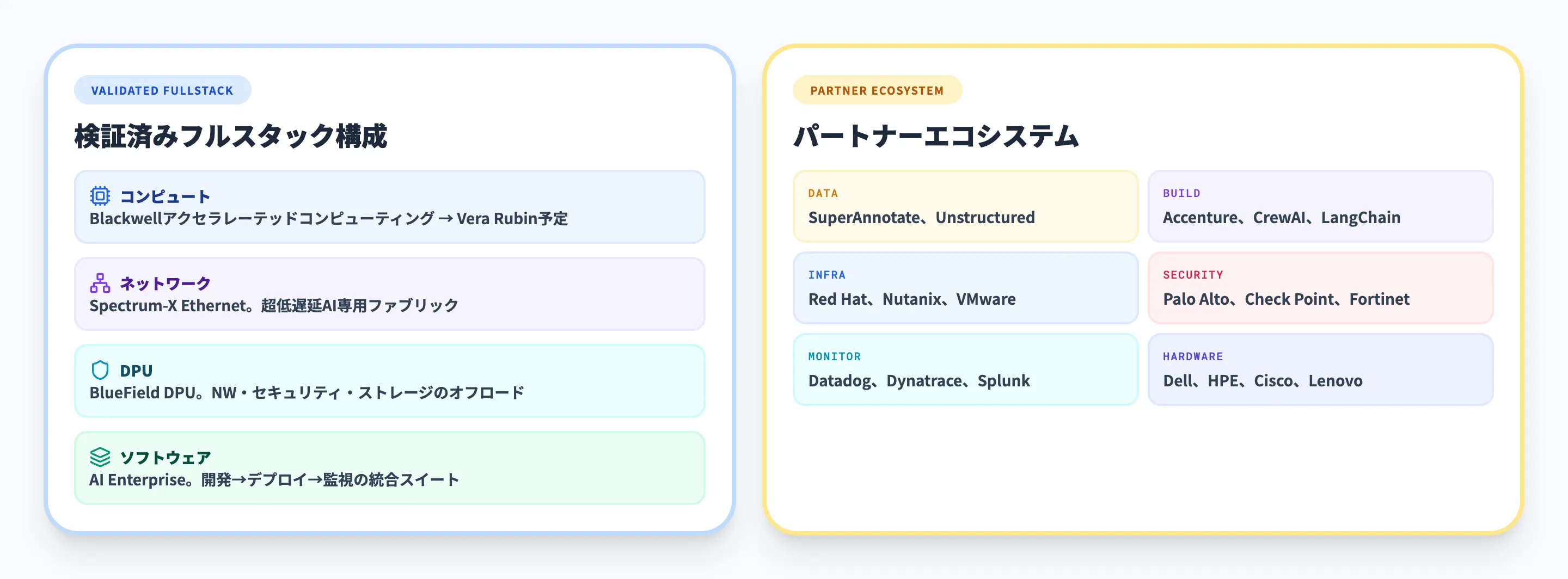The height and width of the screenshot is (579, 1568).
Task: Toggle the HARDWARE partner card
Action: pyautogui.click(x=1320, y=370)
